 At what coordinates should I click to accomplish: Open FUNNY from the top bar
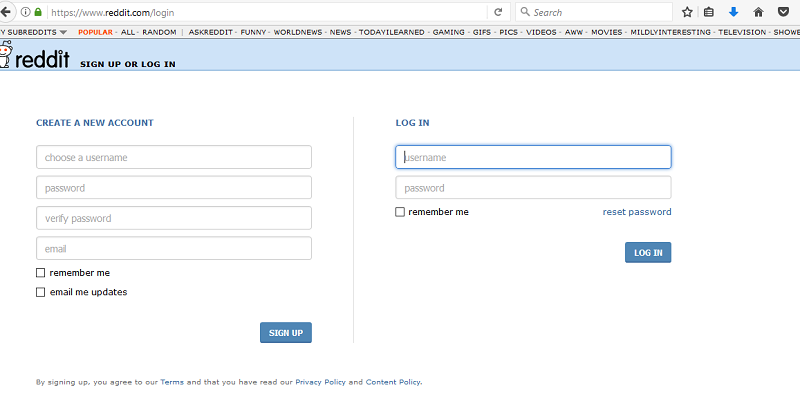pyautogui.click(x=254, y=32)
